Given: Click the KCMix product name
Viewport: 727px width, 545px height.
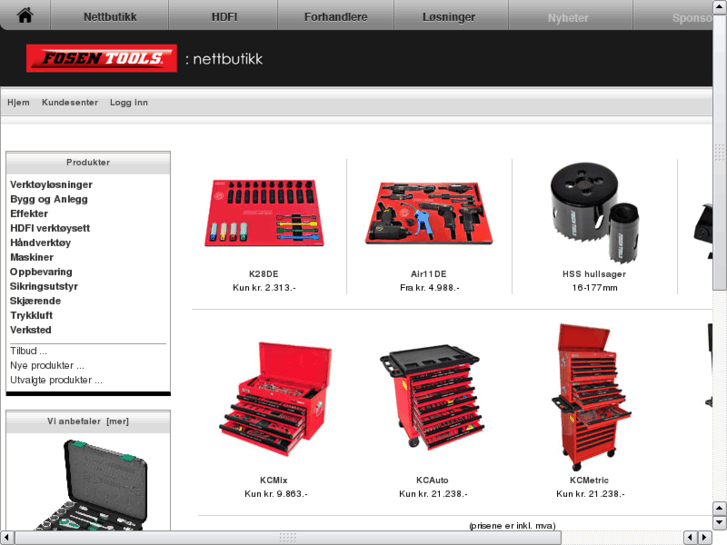Looking at the screenshot, I should tap(274, 480).
